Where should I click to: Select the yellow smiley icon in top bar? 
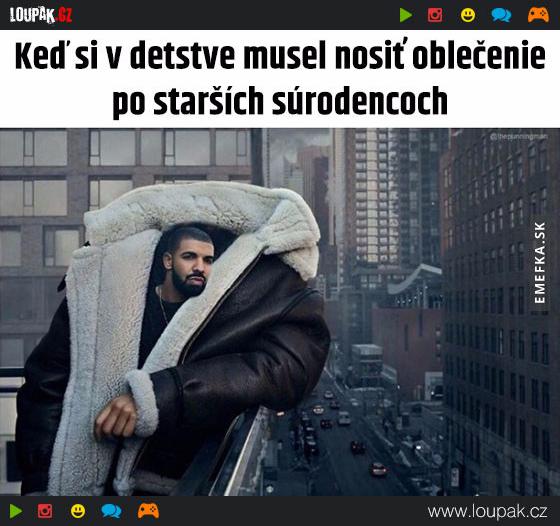[x=468, y=15]
